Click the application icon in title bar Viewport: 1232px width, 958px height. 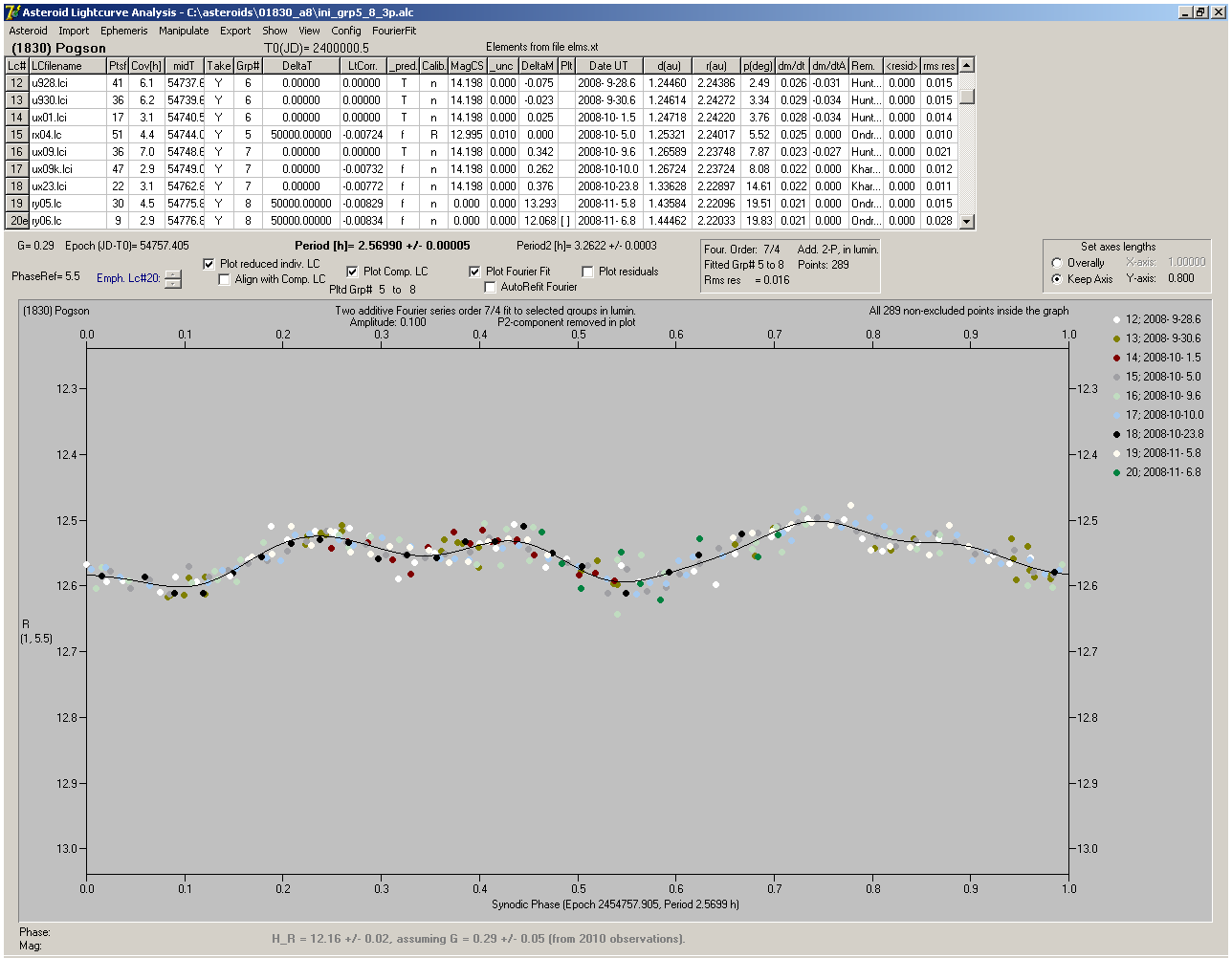(x=11, y=11)
